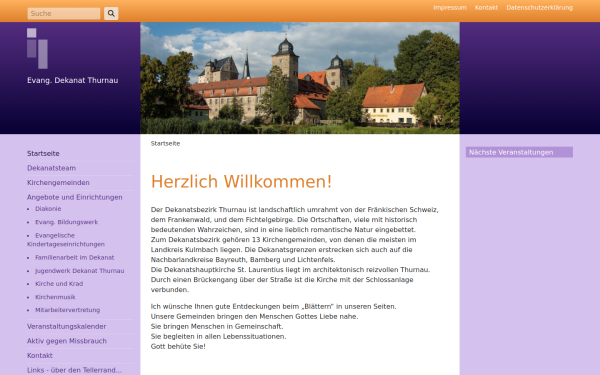Open Datenschutzerklärung link
This screenshot has height=375, width=600.
click(x=539, y=8)
